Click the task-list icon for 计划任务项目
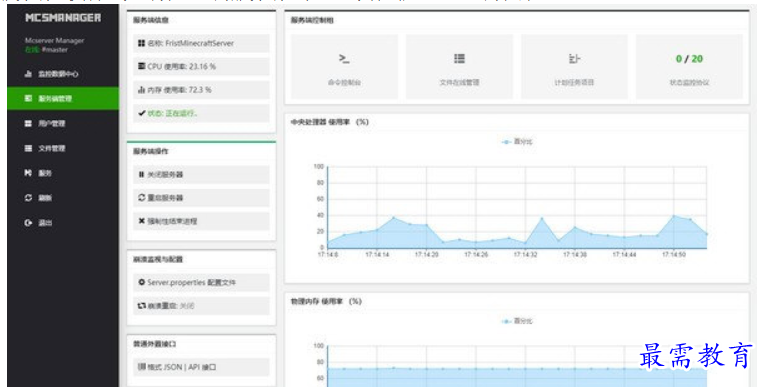 [x=574, y=59]
